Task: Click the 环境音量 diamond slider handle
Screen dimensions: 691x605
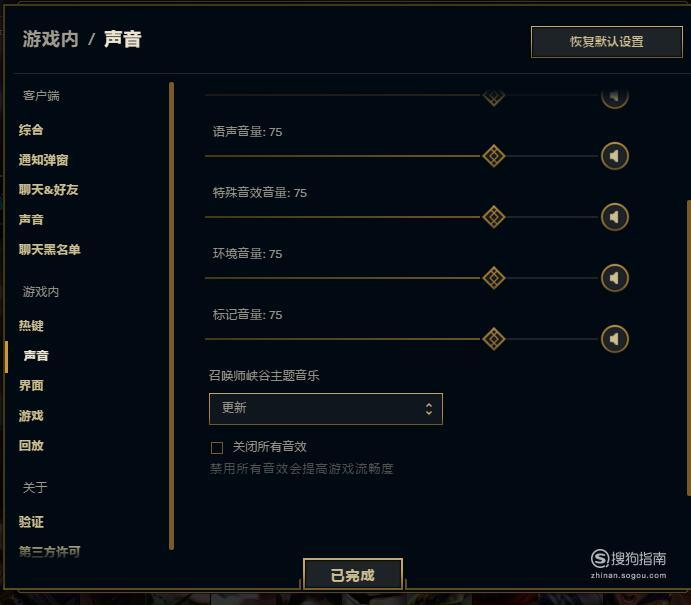Action: pyautogui.click(x=494, y=278)
